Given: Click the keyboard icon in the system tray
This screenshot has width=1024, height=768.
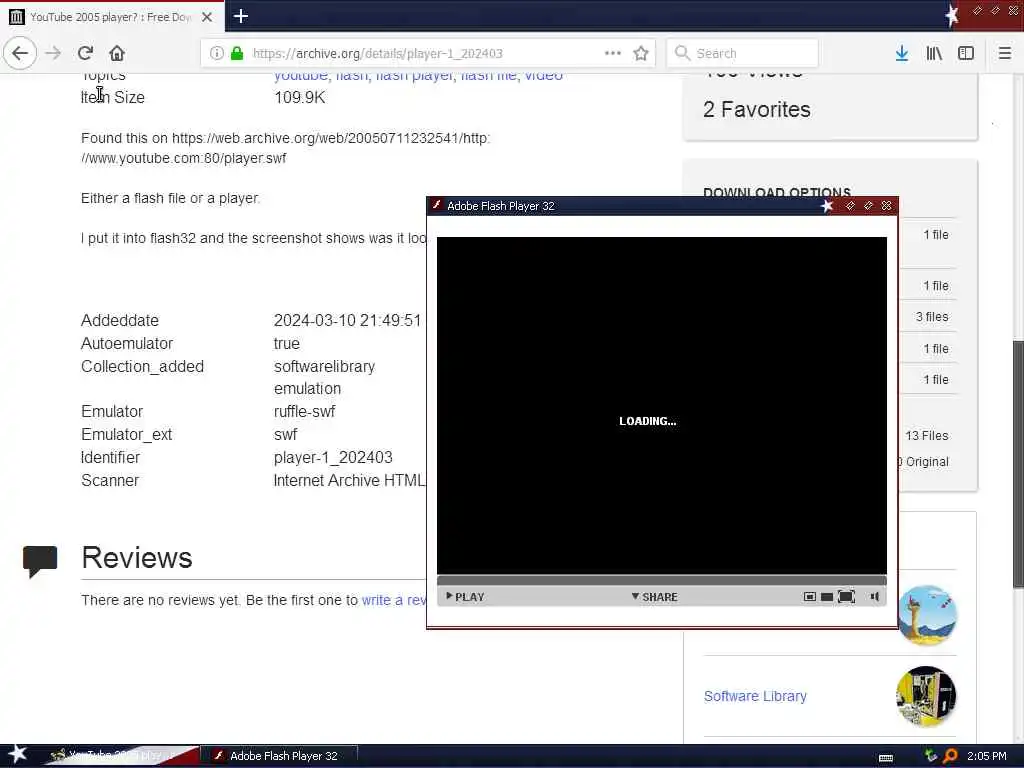Looking at the screenshot, I should [886, 758].
